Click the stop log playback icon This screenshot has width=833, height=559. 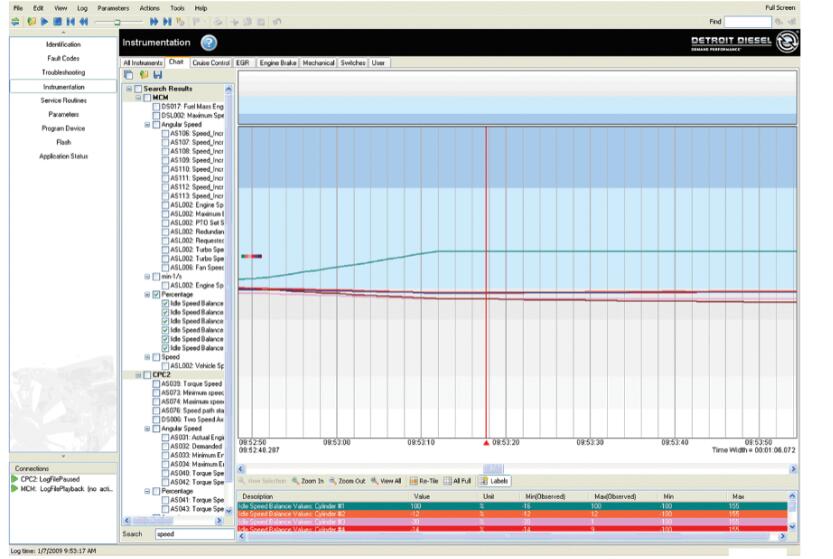(x=59, y=20)
